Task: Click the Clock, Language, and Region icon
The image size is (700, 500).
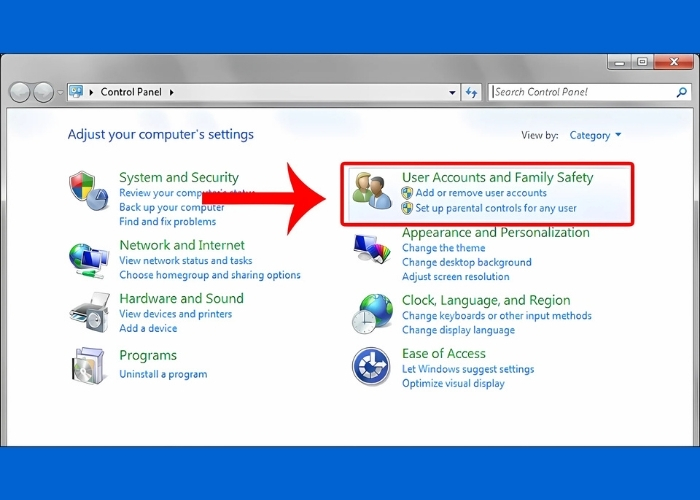Action: [x=372, y=312]
